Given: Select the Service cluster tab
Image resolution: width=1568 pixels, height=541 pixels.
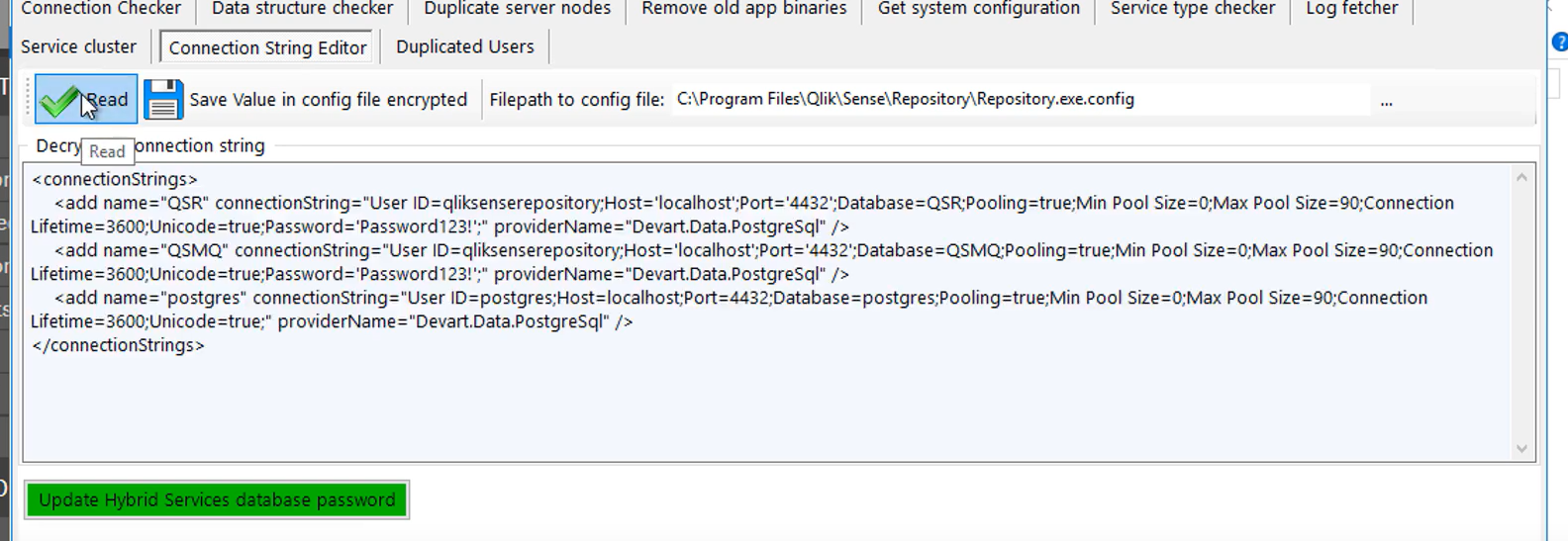Looking at the screenshot, I should 78,46.
